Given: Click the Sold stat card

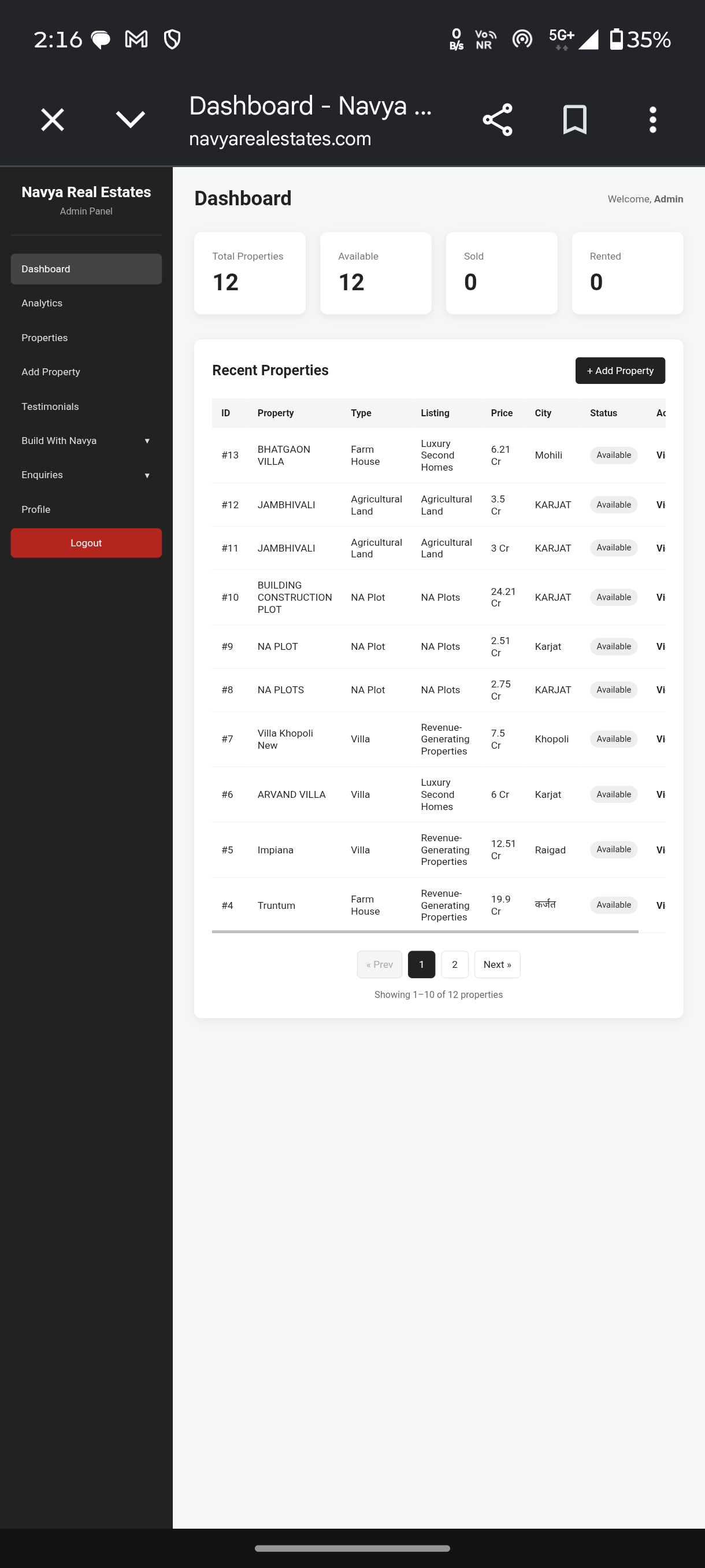Looking at the screenshot, I should [502, 273].
